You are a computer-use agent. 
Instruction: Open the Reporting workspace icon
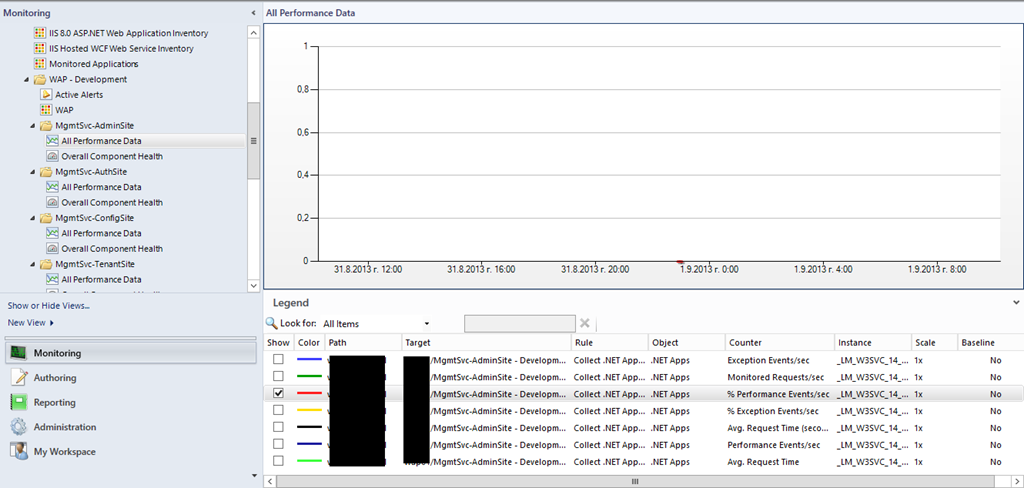point(19,402)
